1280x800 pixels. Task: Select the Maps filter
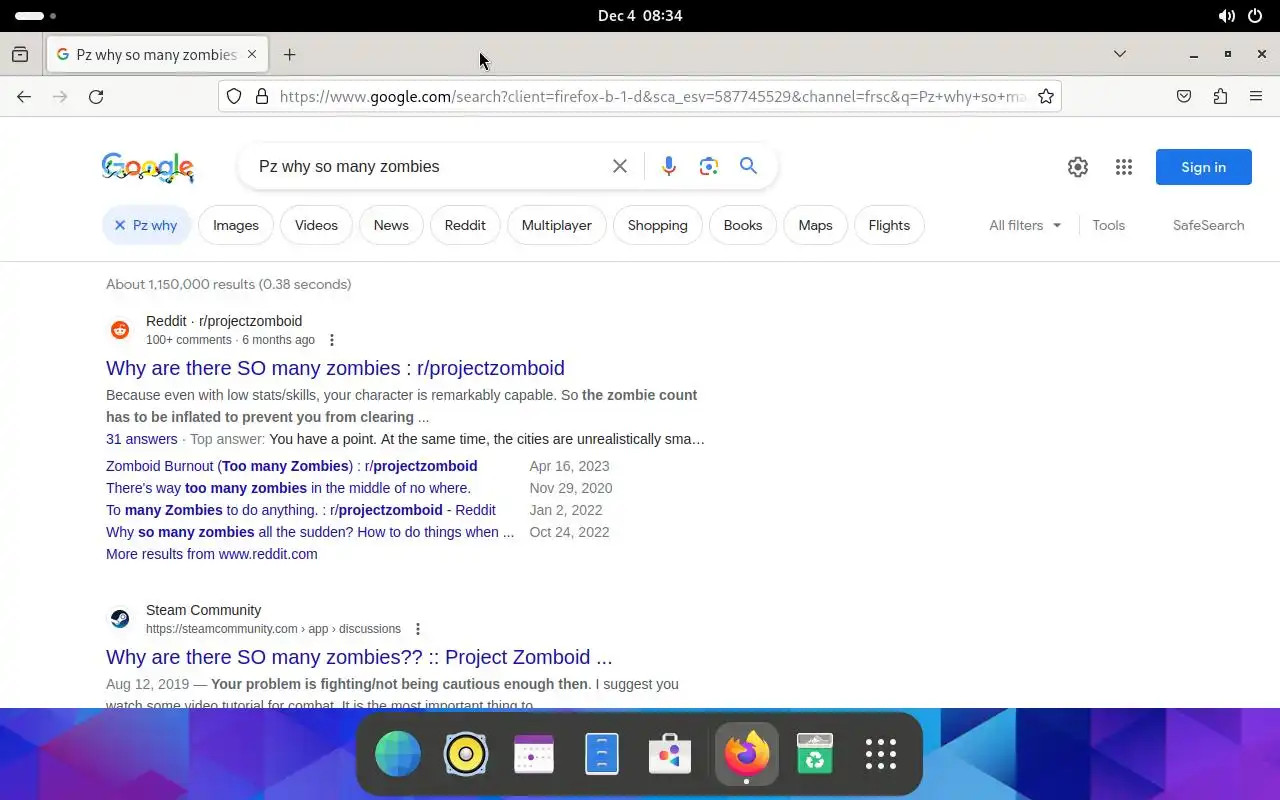point(816,226)
